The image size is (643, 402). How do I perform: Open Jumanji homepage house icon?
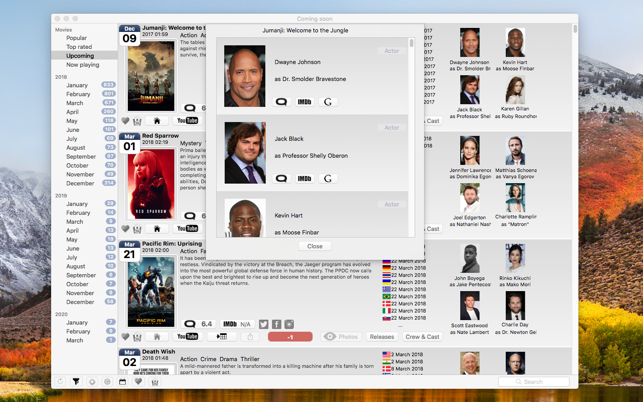pyautogui.click(x=157, y=121)
